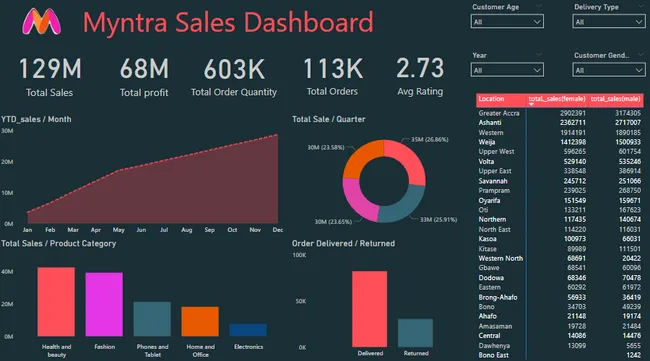
Task: Click the 35M (26.86%) donut segment
Action: click(x=408, y=159)
